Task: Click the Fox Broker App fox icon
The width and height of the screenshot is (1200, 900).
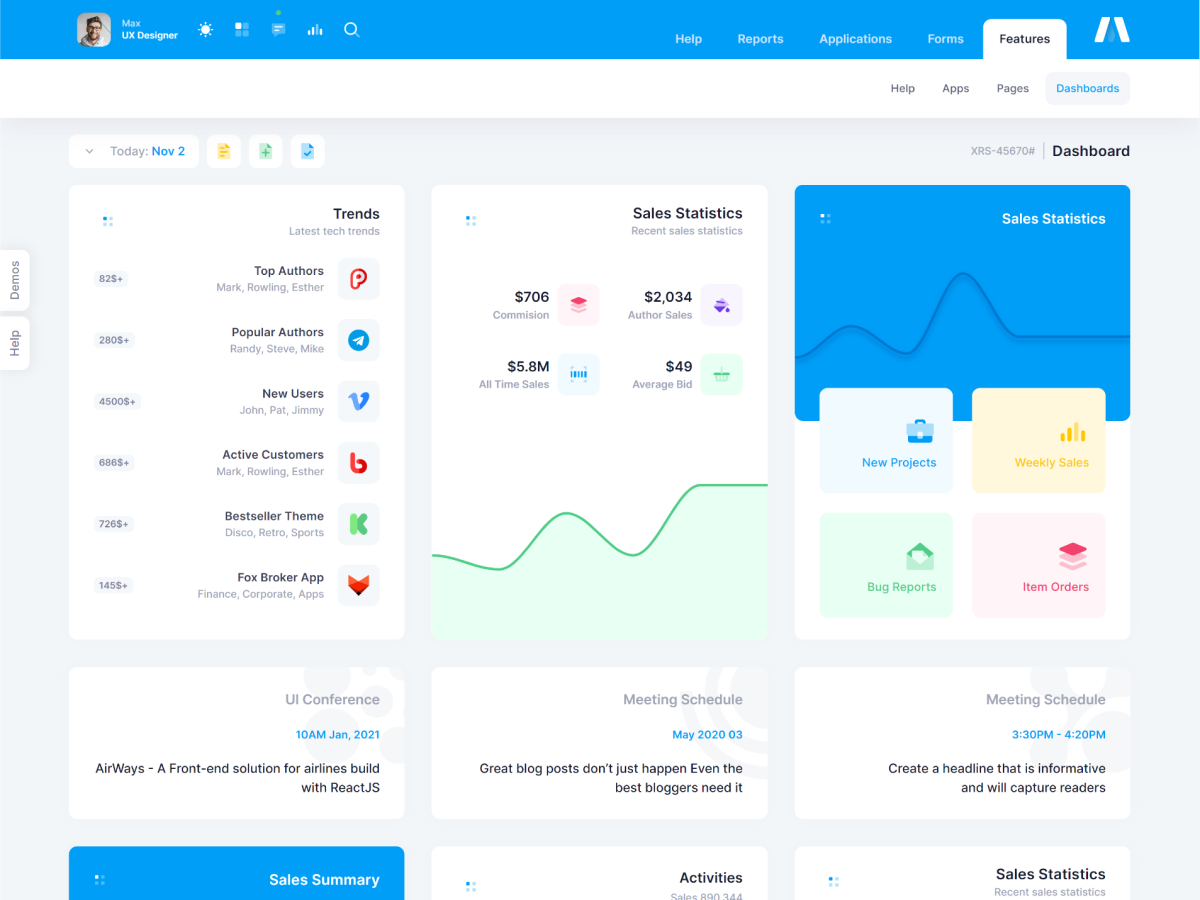Action: click(358, 585)
